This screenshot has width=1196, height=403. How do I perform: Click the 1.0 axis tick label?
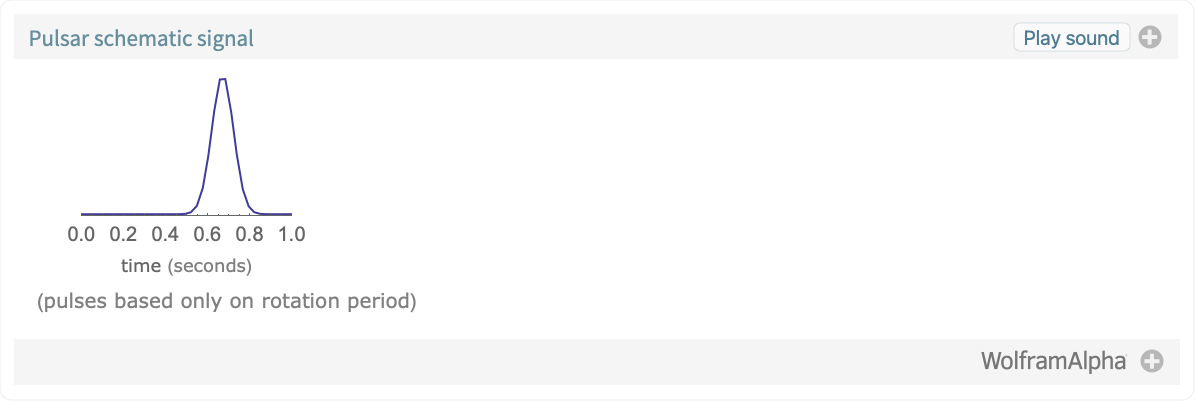291,234
